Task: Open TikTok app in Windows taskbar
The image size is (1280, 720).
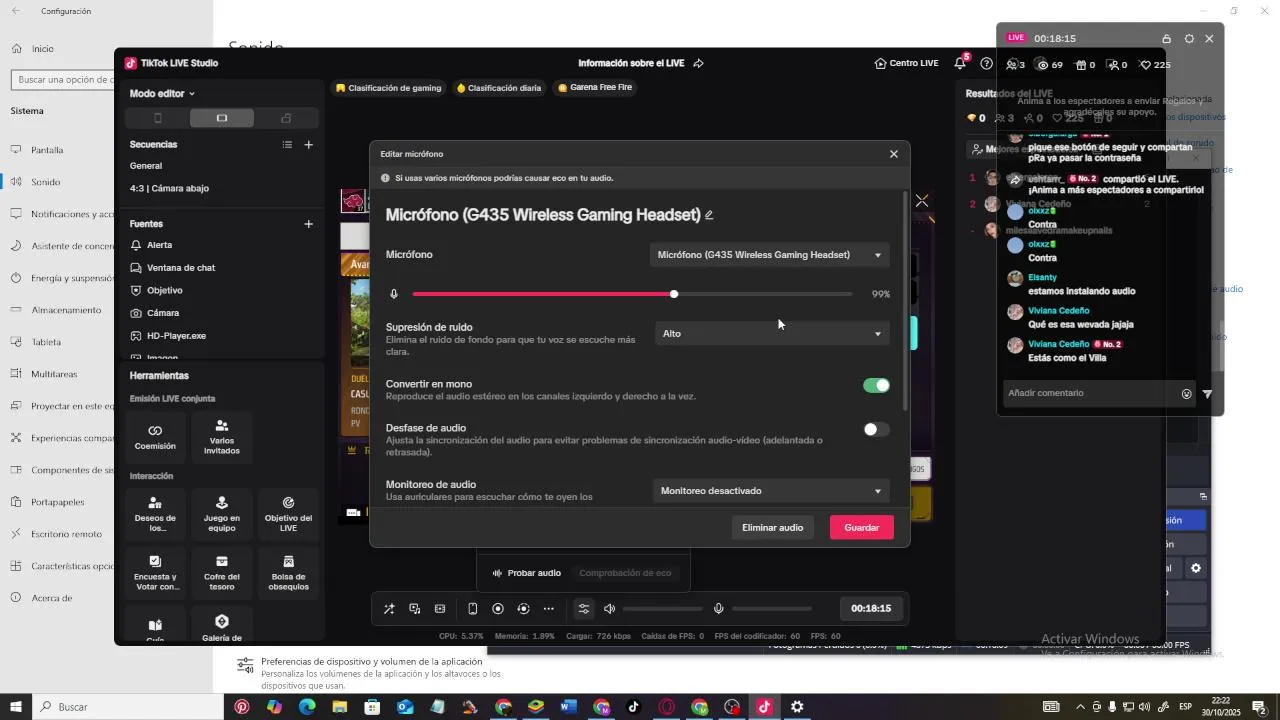Action: pyautogui.click(x=633, y=707)
